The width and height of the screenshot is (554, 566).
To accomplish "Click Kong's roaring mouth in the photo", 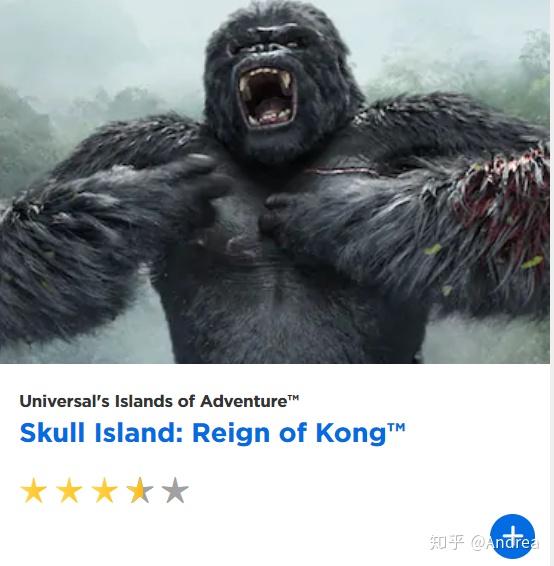I will (268, 97).
